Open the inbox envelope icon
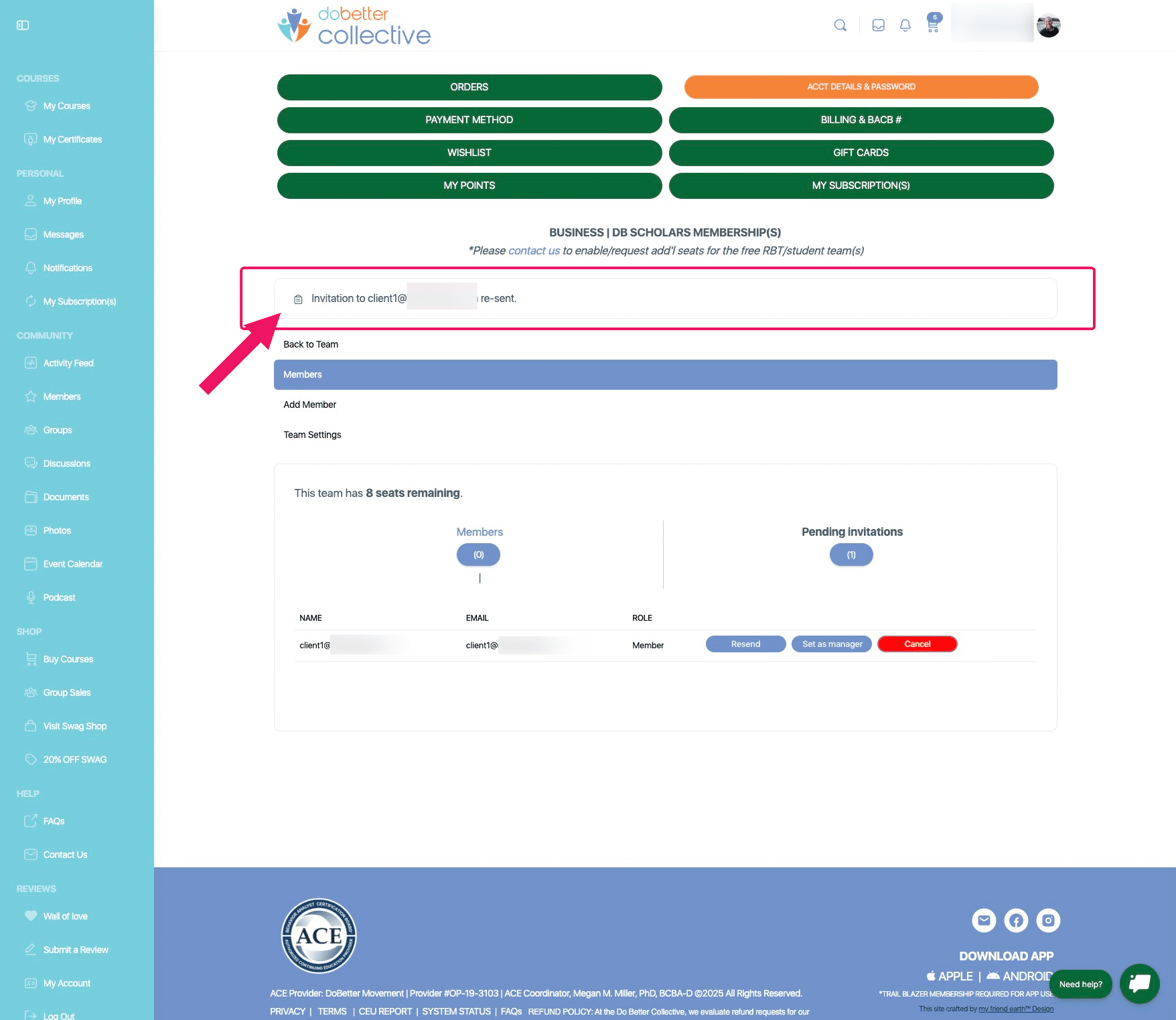This screenshot has width=1176, height=1020. [878, 25]
